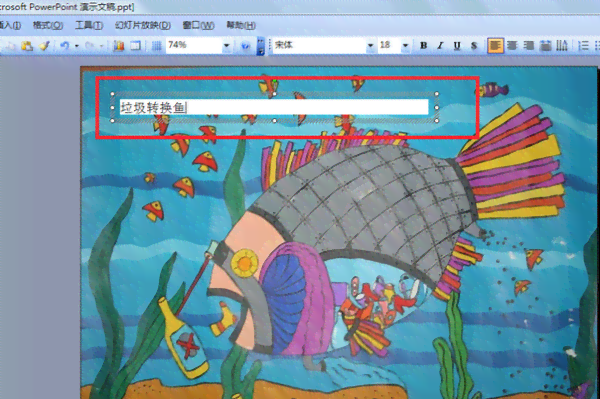The height and width of the screenshot is (399, 600).
Task: Open the blue Help icon
Action: pos(246,46)
